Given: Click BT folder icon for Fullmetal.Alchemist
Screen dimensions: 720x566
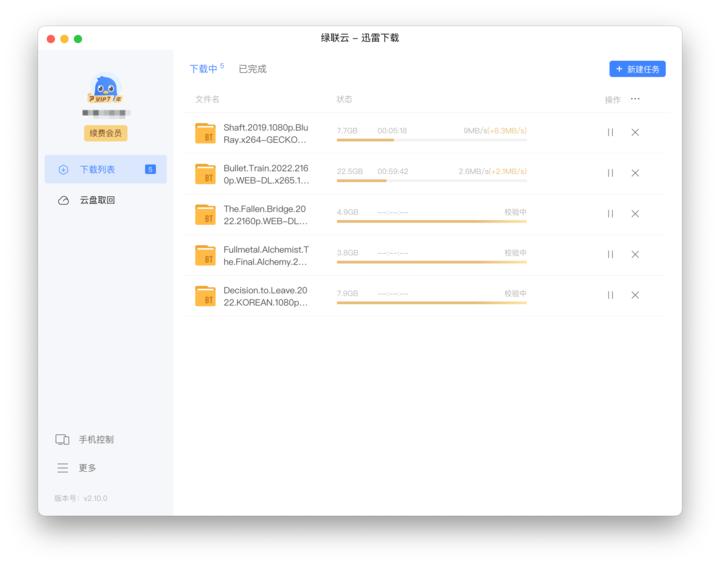Looking at the screenshot, I should click(x=205, y=255).
